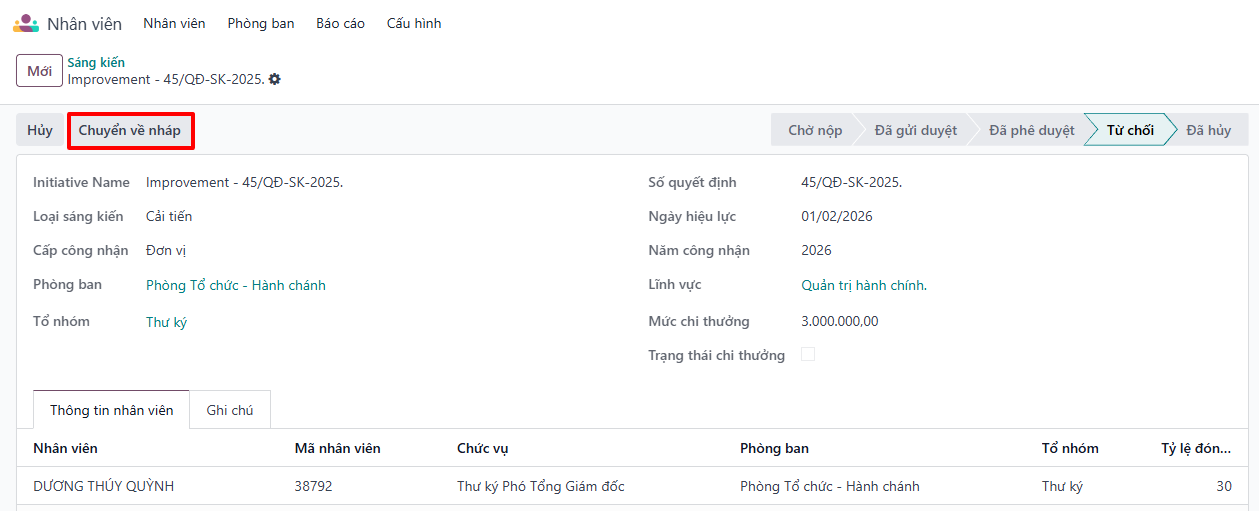
Task: Open the Phòng ban menu
Action: 261,23
